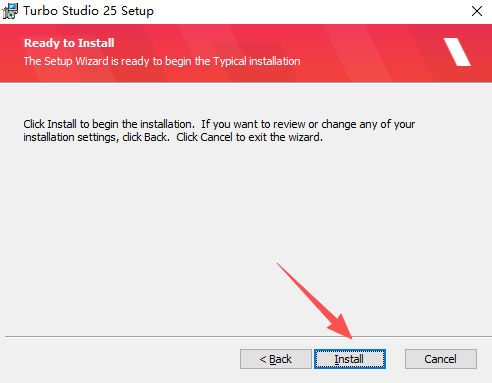Click the white Turbo slash logo
The image size is (492, 383).
tap(457, 52)
